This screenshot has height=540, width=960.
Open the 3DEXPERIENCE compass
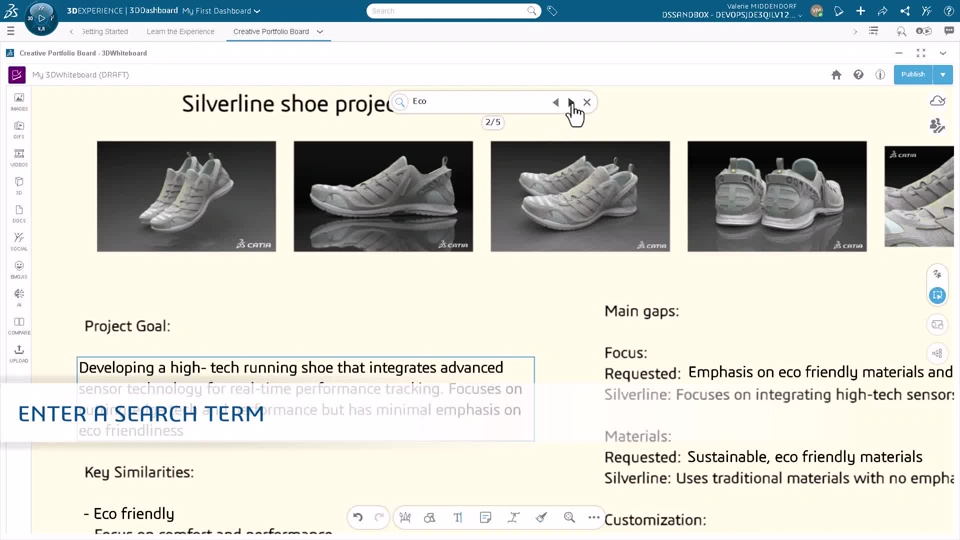point(41,18)
